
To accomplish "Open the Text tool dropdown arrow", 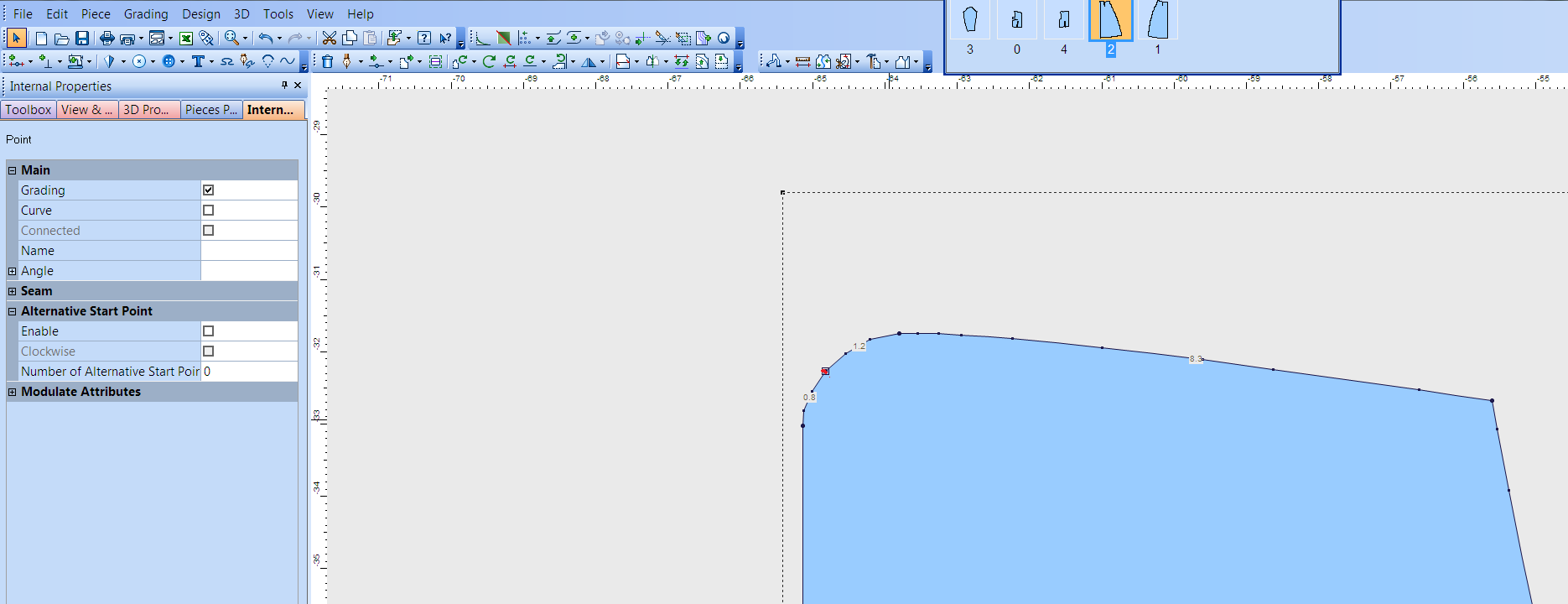I will (211, 61).
